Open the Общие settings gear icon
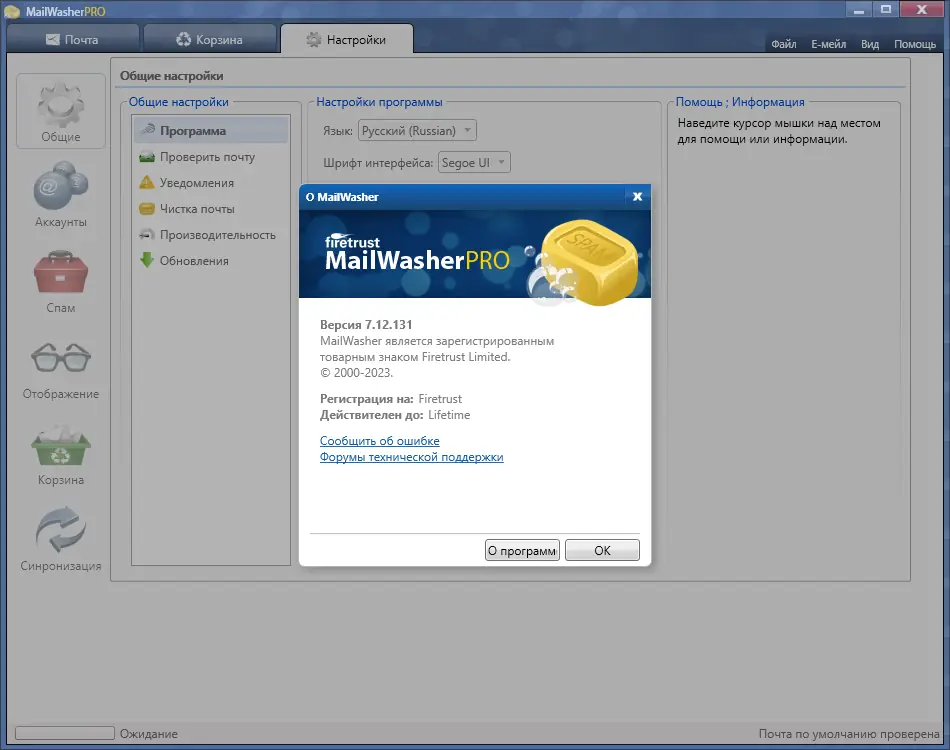The image size is (950, 750). tap(61, 111)
